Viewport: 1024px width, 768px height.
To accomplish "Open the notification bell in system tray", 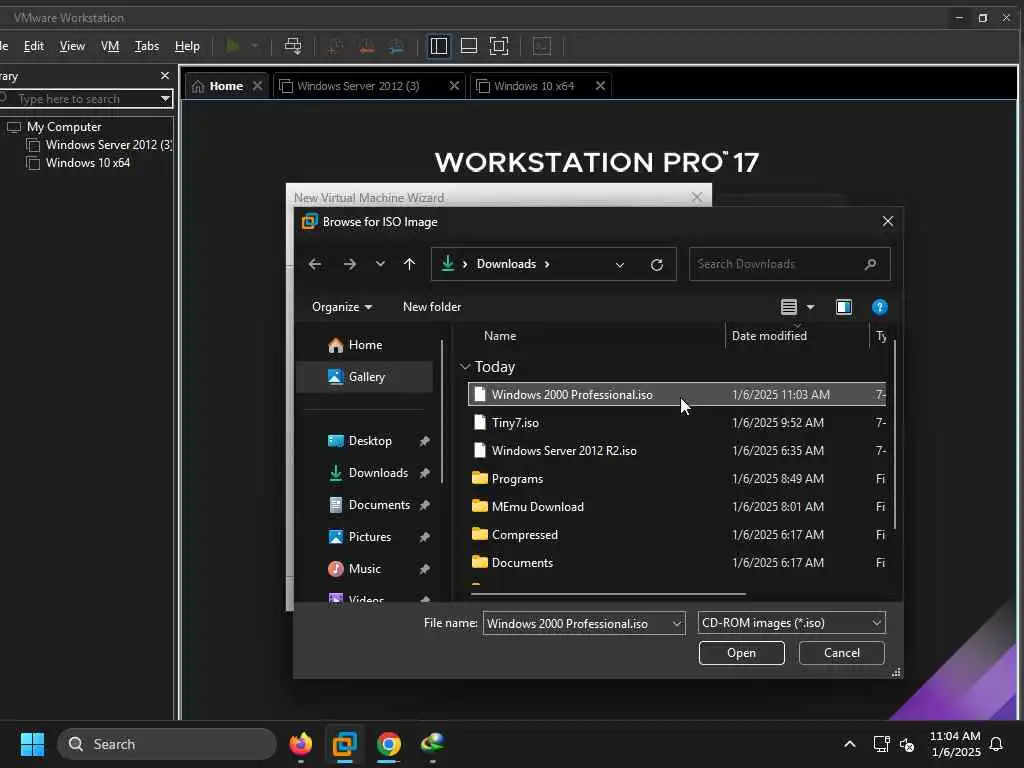I will tap(996, 744).
